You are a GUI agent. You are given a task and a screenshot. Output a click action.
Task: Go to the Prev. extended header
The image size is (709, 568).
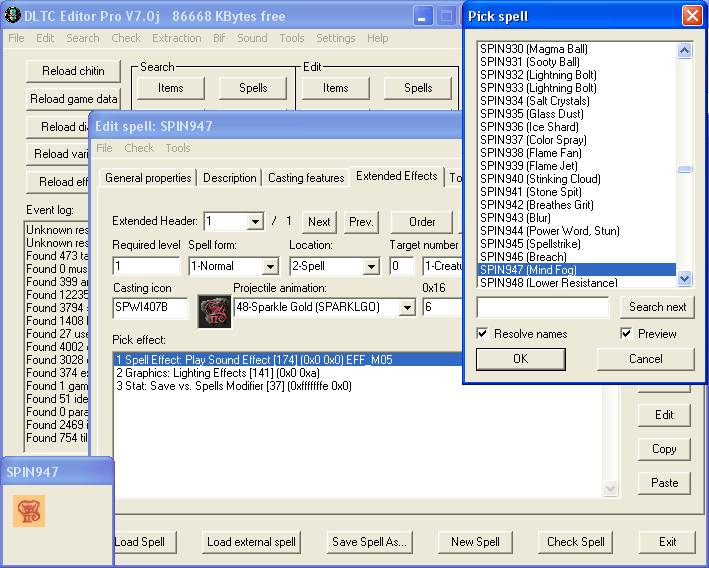tap(361, 222)
